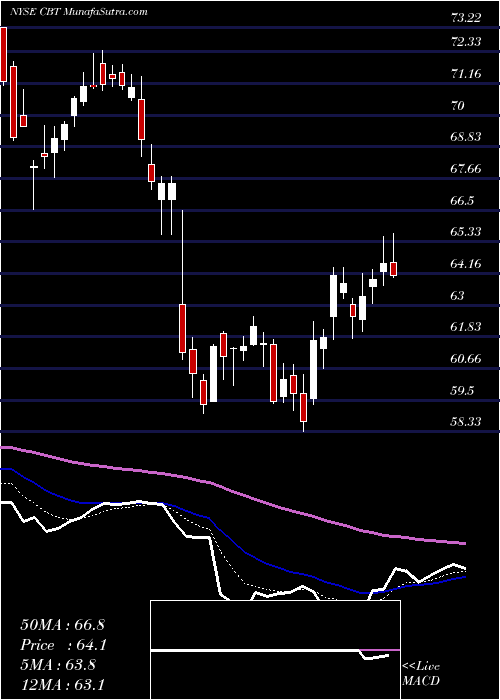Click the 64.16 price axis label

466,263
